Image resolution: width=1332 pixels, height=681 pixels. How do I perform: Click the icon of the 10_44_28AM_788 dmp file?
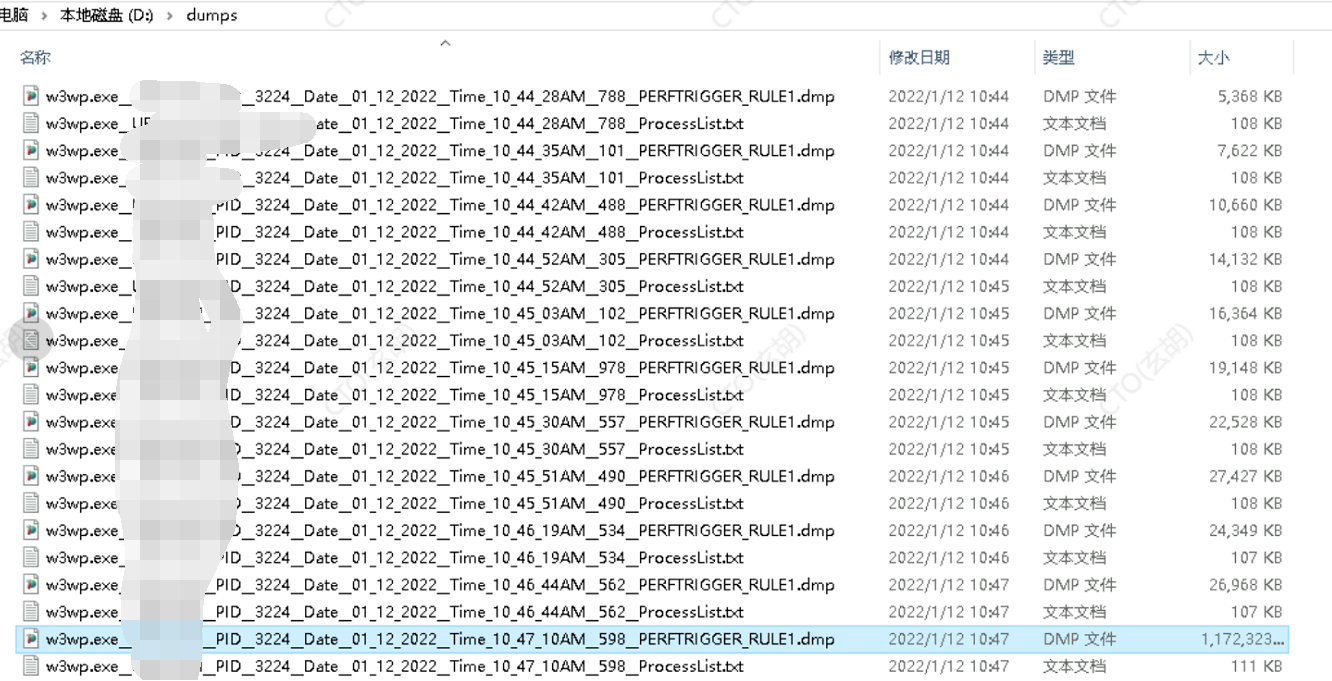31,97
